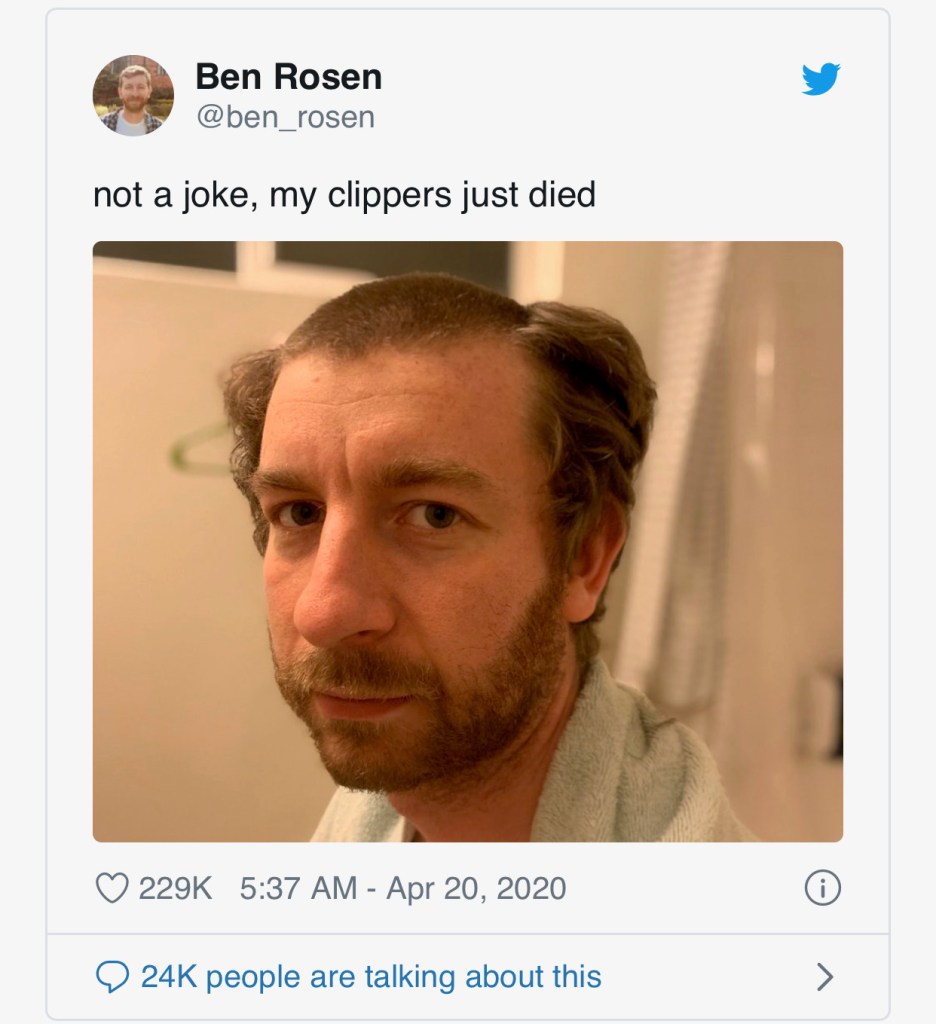Click the word "joke" in the tweet
This screenshot has width=936, height=1024.
(207, 194)
